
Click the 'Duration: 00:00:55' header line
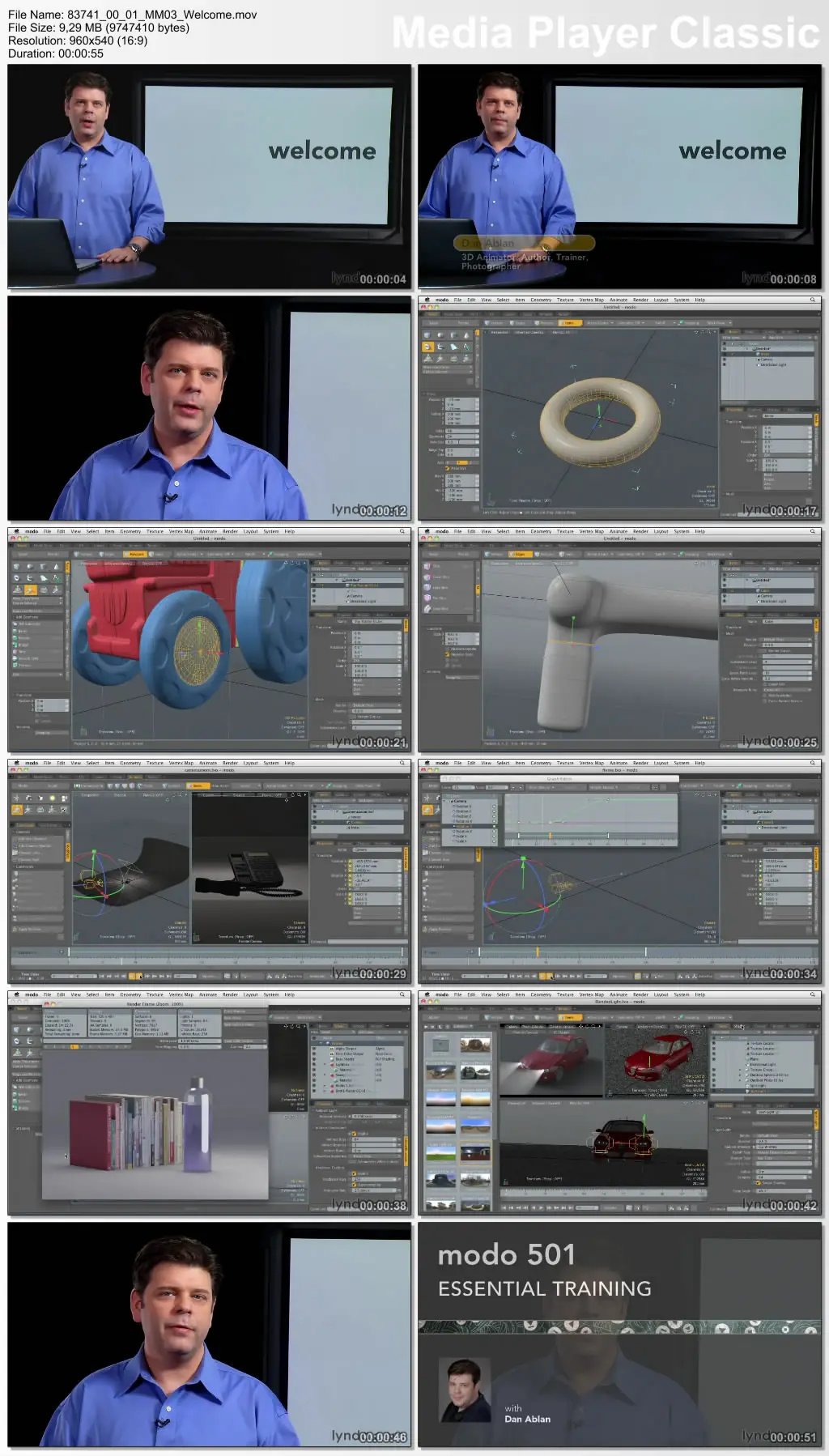[56, 53]
